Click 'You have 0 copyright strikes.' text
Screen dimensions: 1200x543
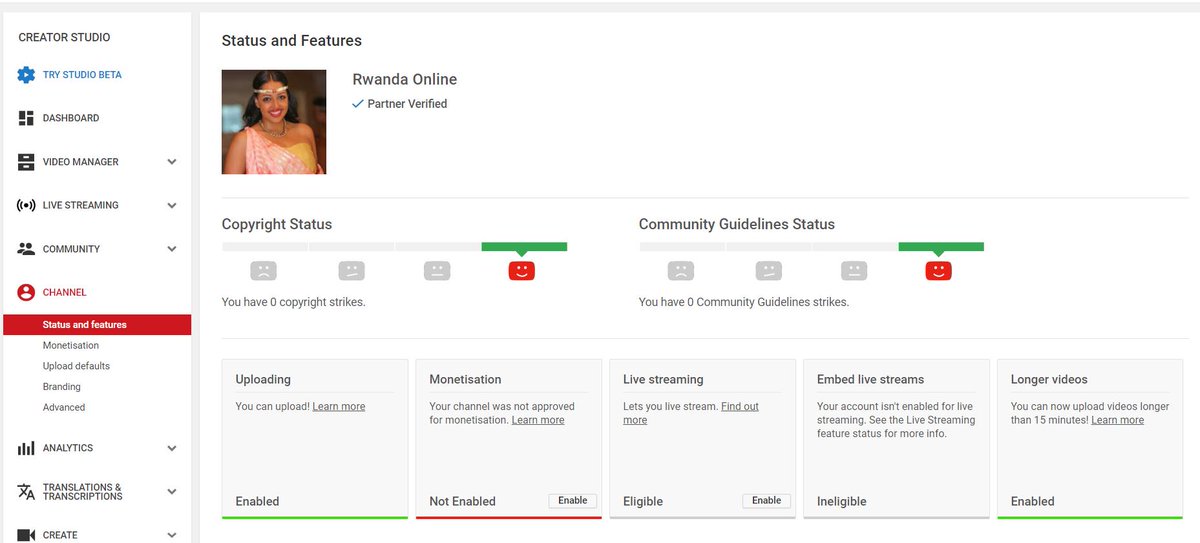[294, 302]
